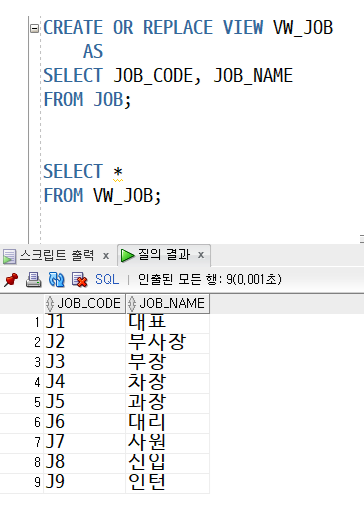Select the J9 cell
Image resolution: width=364 pixels, height=527 pixels.
pos(84,483)
